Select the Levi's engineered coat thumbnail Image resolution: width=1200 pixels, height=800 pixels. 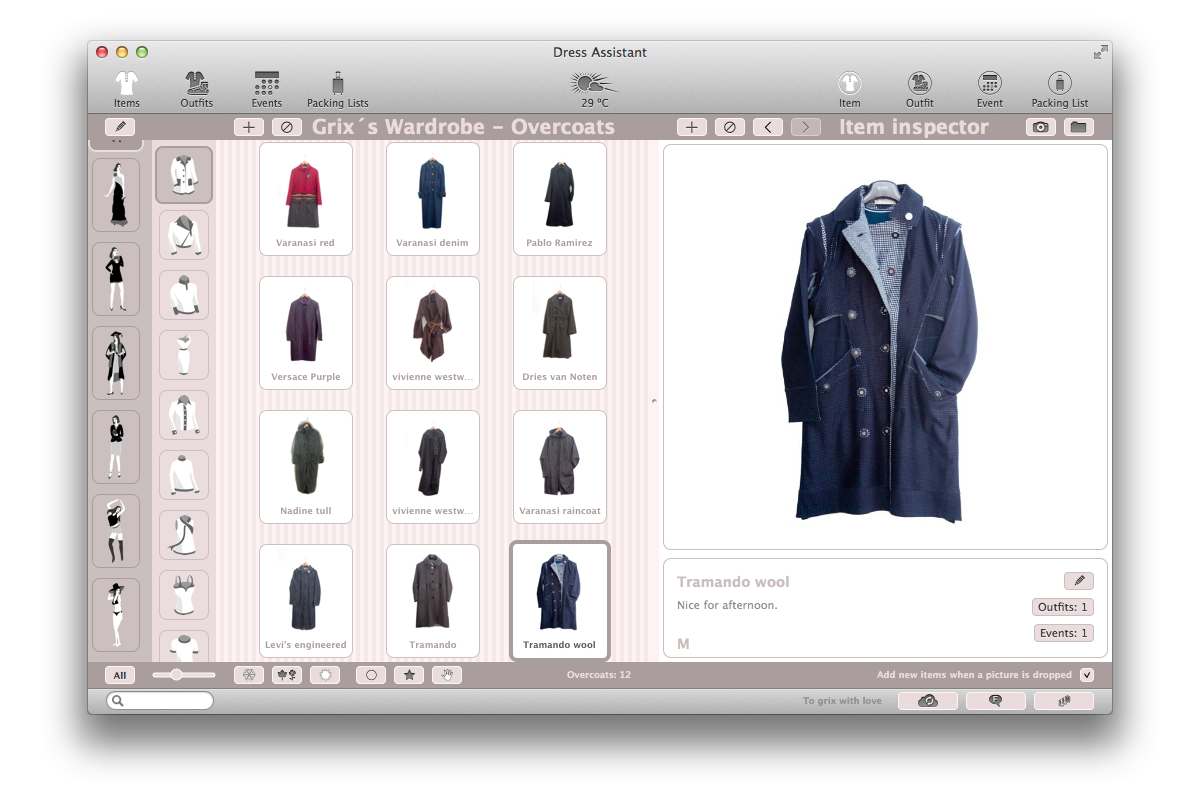coord(306,601)
